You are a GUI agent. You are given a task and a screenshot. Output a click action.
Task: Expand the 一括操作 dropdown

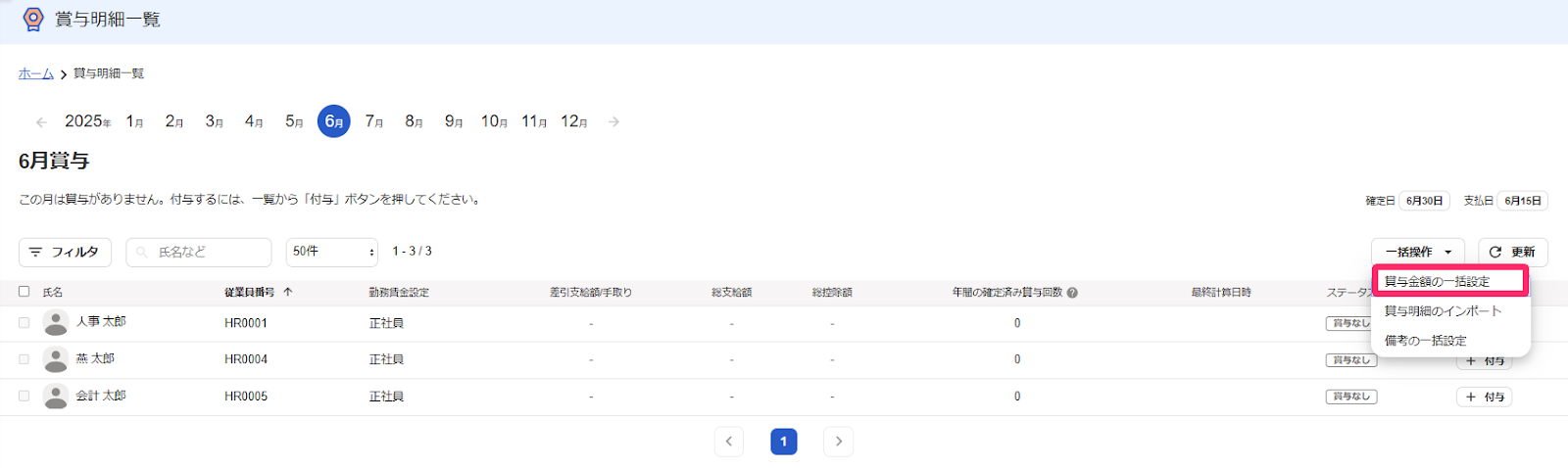click(1418, 253)
